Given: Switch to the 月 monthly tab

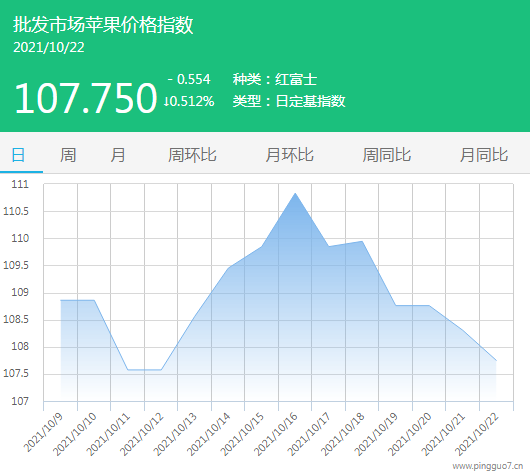Looking at the screenshot, I should point(118,155).
